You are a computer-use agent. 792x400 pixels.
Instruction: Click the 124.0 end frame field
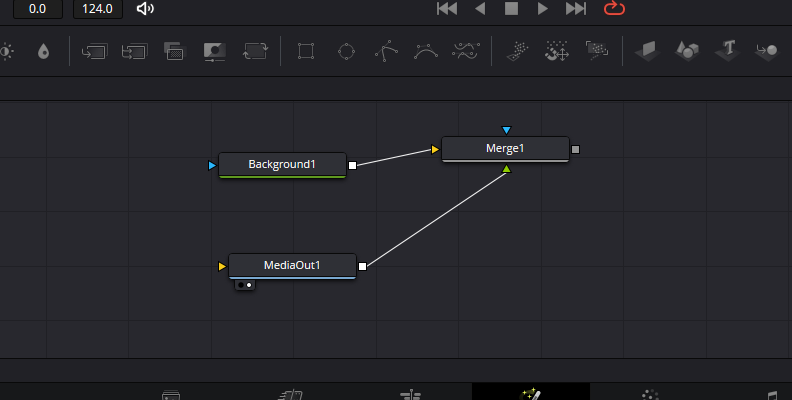tap(98, 9)
